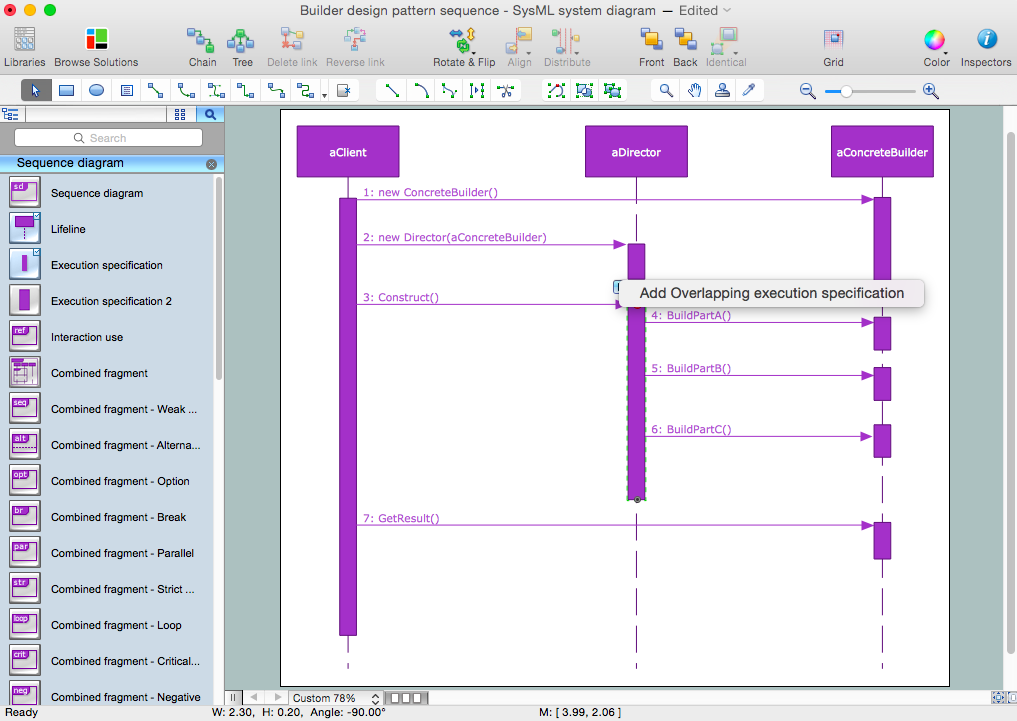The height and width of the screenshot is (721, 1017).
Task: Click the Chain connection tool
Action: pyautogui.click(x=202, y=46)
